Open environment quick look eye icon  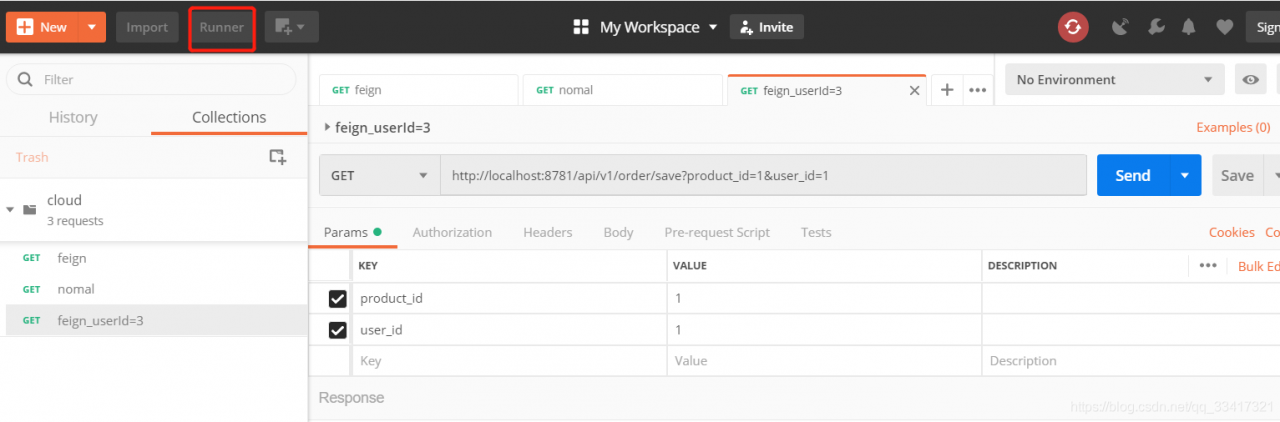1250,80
